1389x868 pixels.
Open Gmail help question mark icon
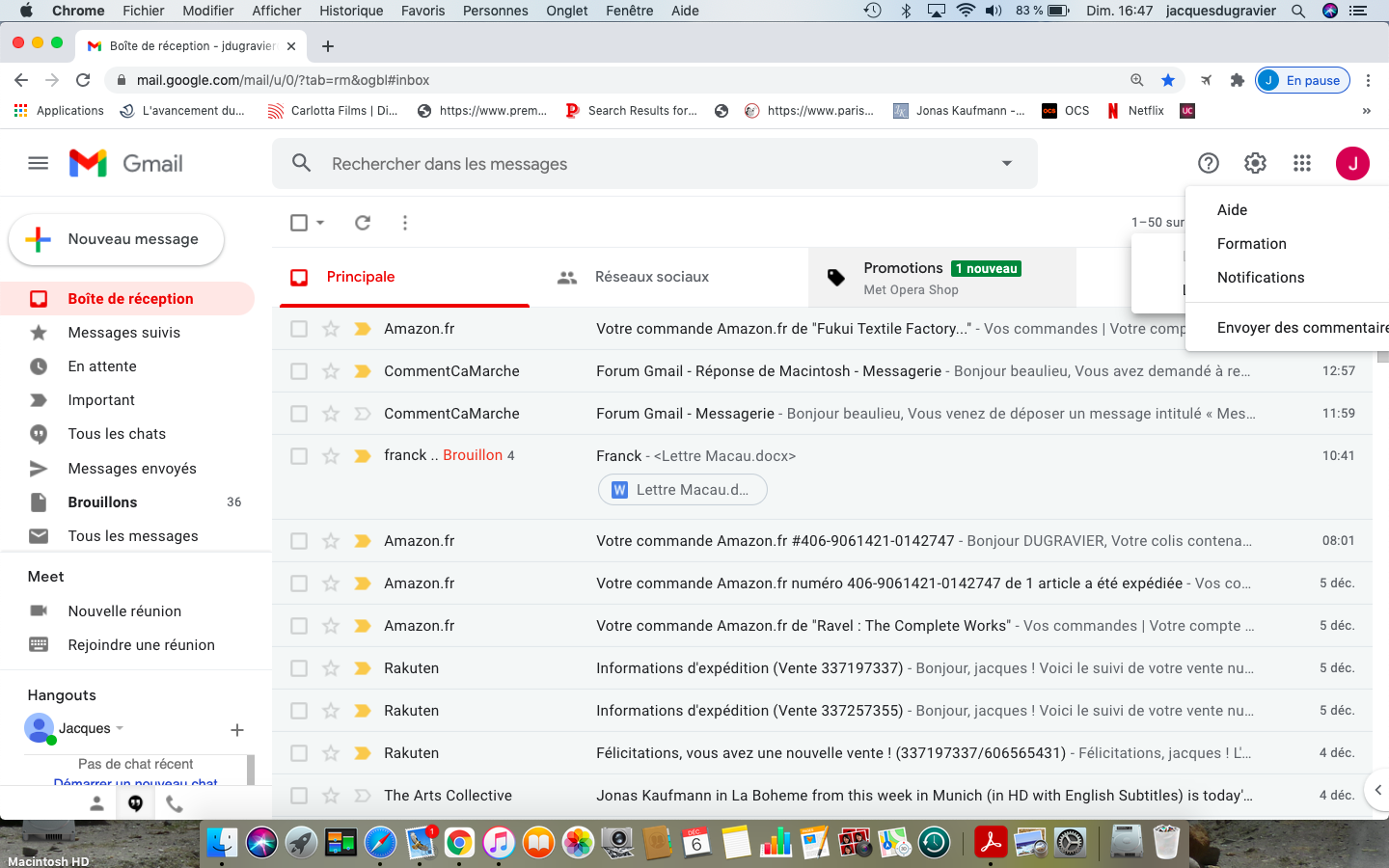tap(1209, 163)
